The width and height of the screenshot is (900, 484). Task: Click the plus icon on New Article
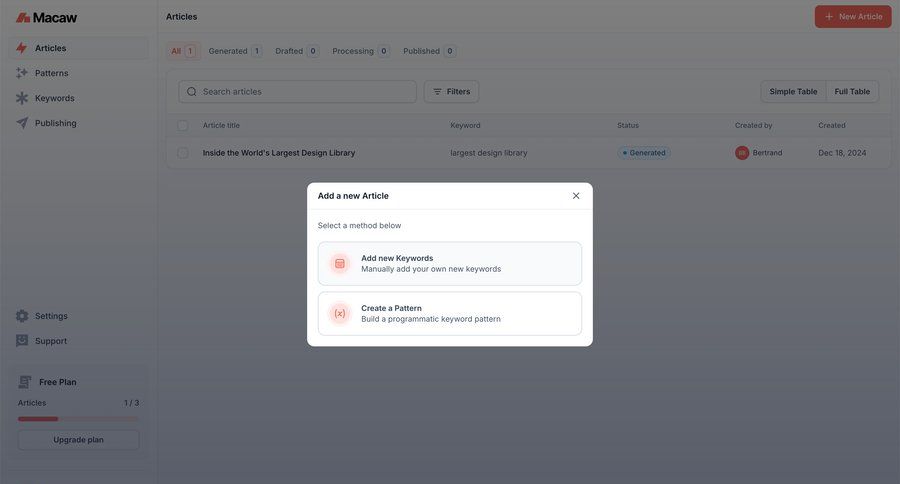(829, 17)
